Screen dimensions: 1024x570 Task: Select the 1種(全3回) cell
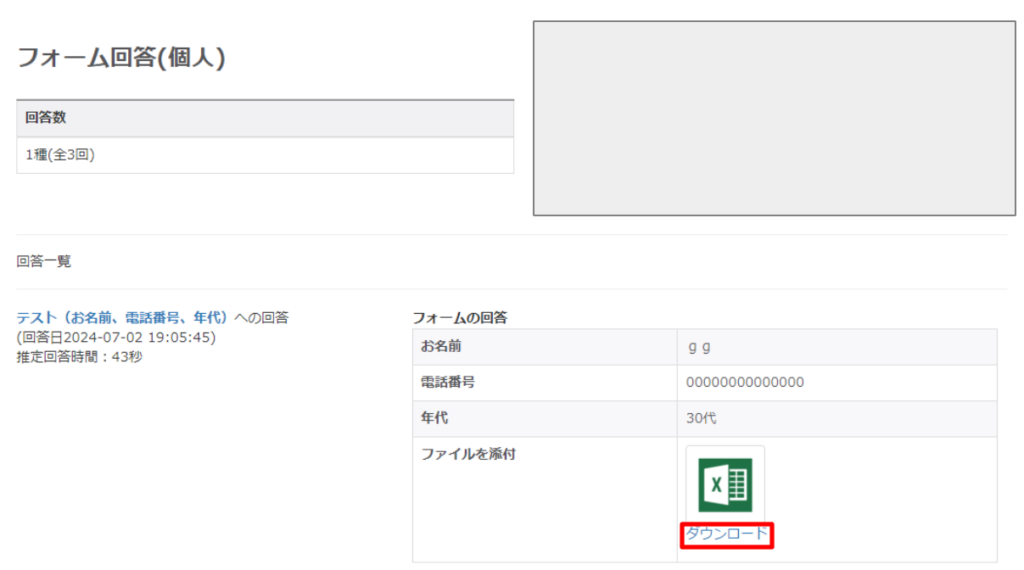[265, 155]
